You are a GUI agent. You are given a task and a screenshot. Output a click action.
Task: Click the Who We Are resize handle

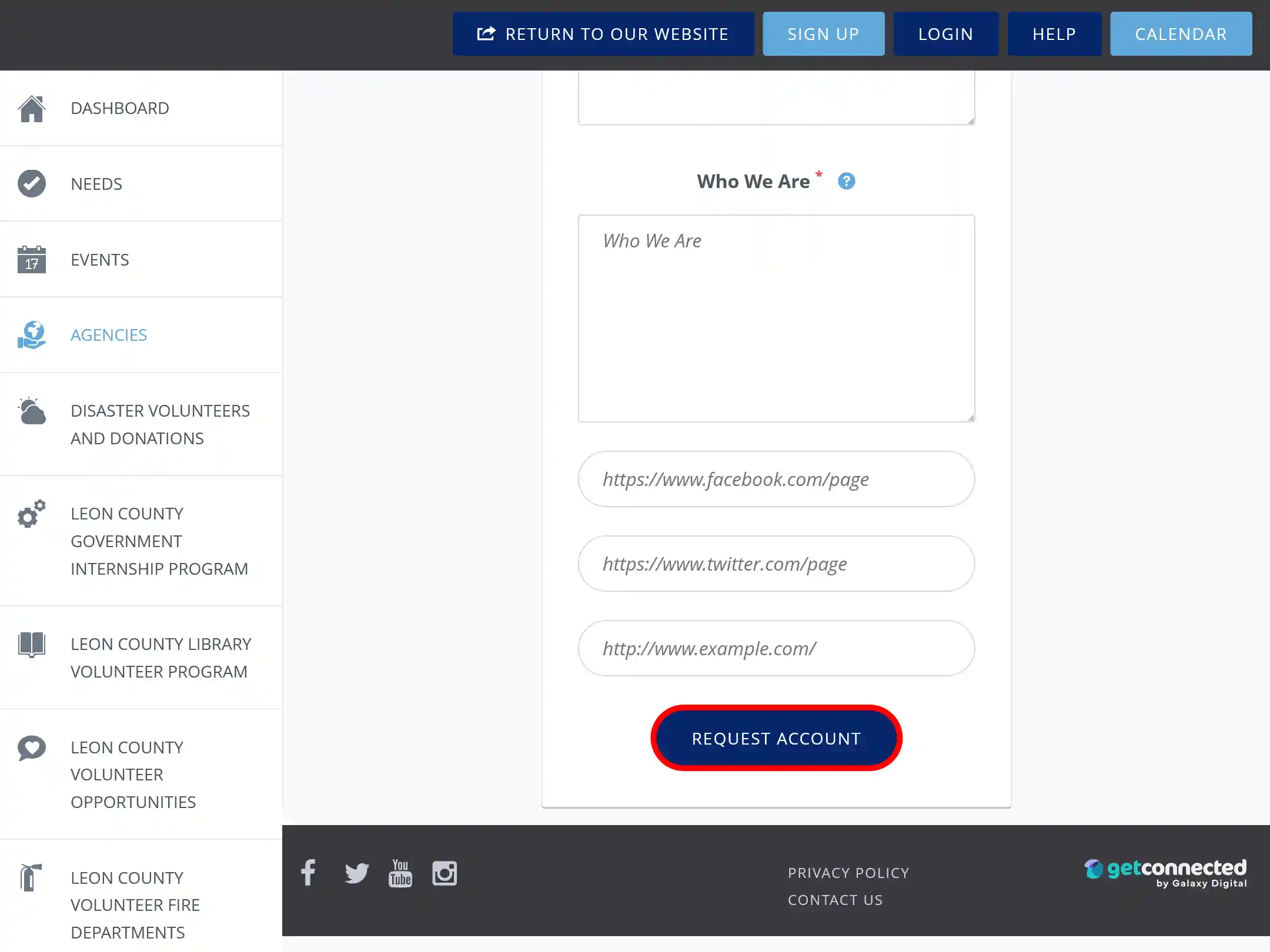(970, 417)
